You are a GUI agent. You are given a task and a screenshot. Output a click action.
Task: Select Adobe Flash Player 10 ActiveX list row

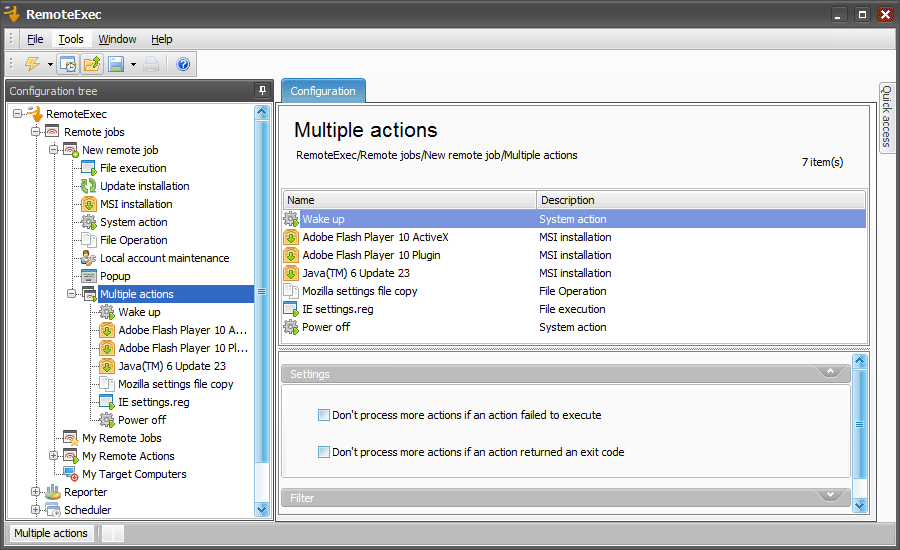[x=574, y=237]
